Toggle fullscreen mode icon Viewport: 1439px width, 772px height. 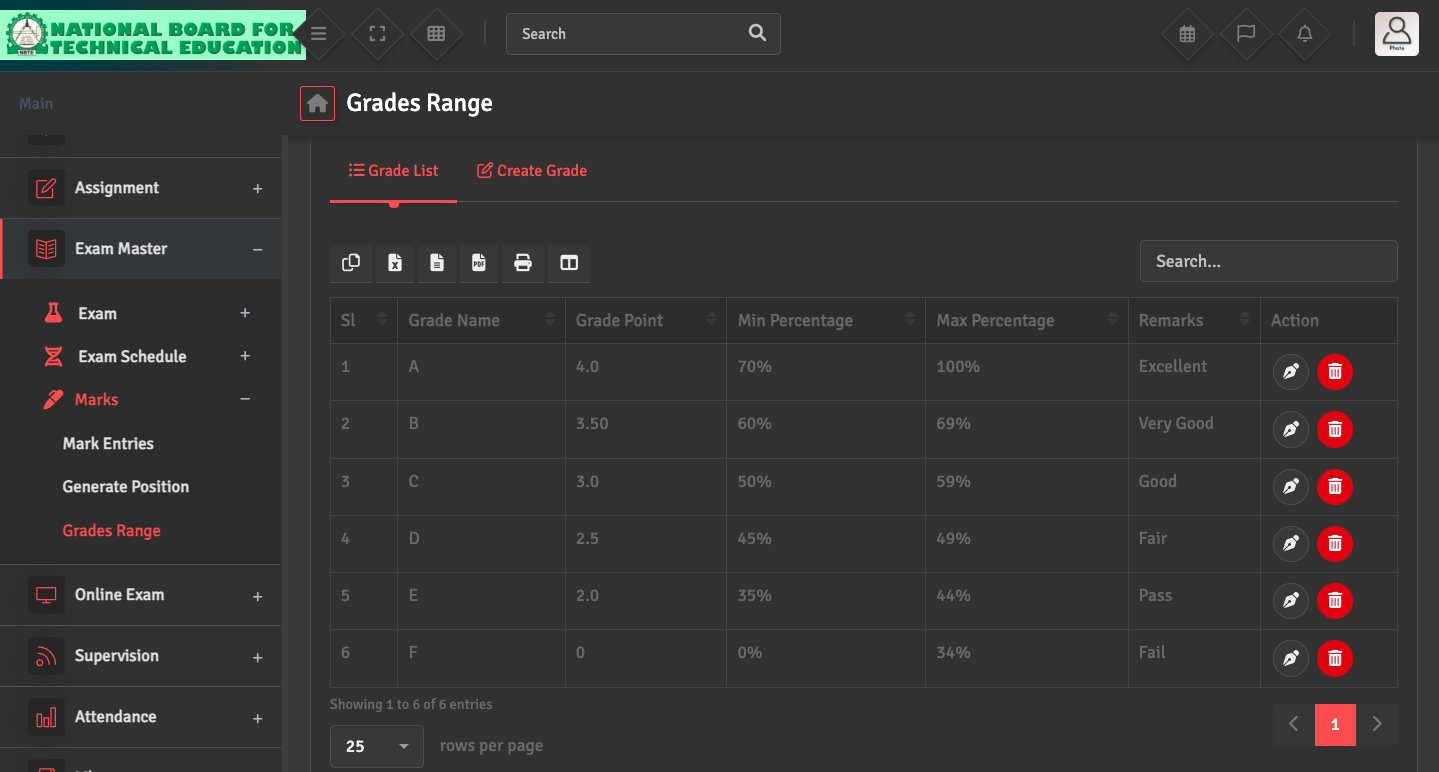[x=377, y=34]
